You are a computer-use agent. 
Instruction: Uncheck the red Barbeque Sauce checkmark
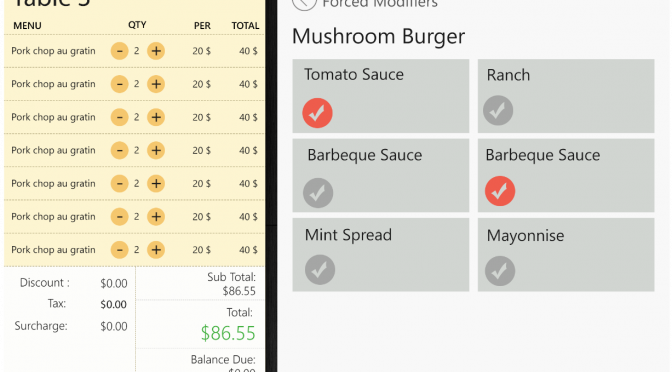[500, 191]
